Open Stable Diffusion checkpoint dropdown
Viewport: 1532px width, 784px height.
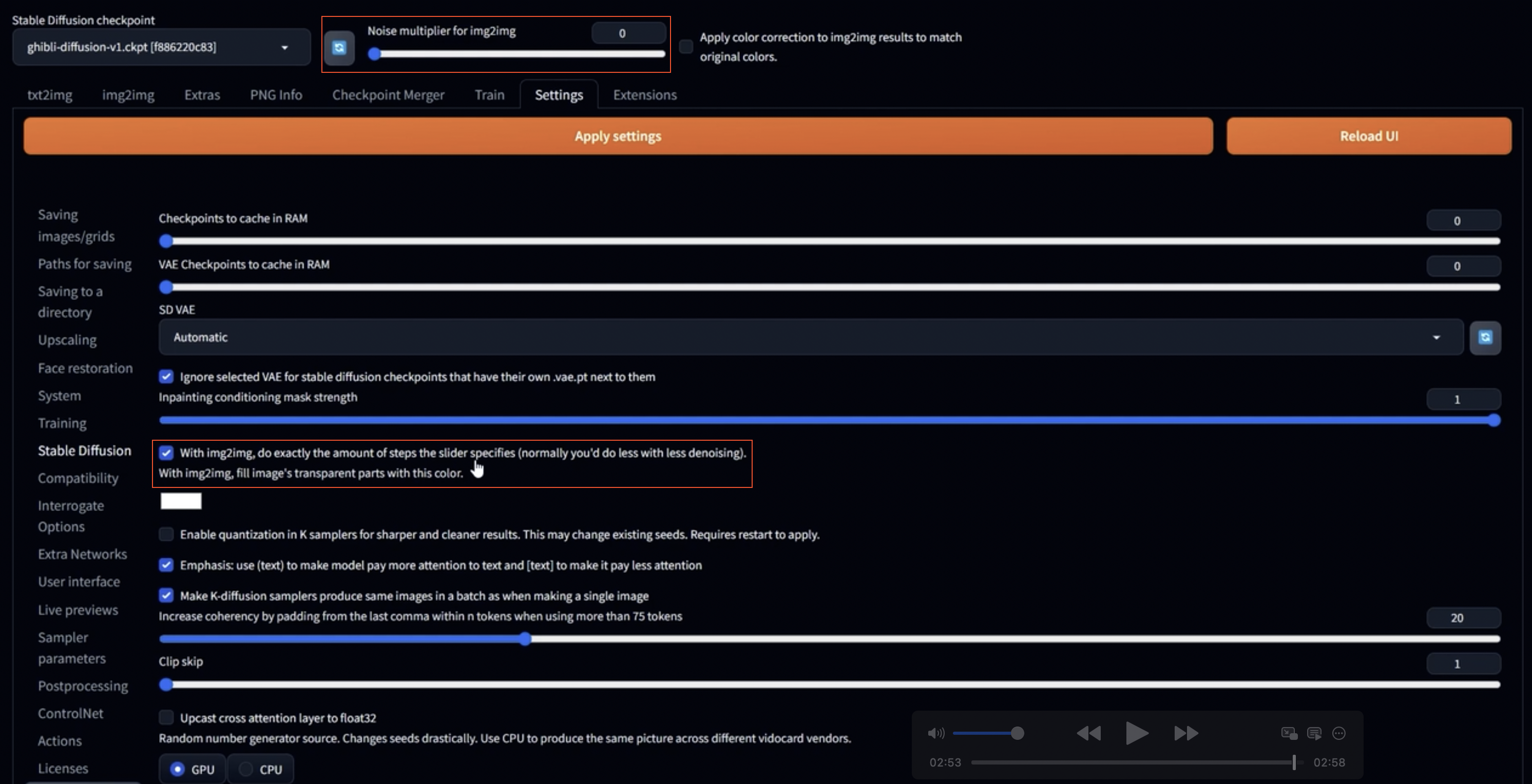(x=161, y=47)
